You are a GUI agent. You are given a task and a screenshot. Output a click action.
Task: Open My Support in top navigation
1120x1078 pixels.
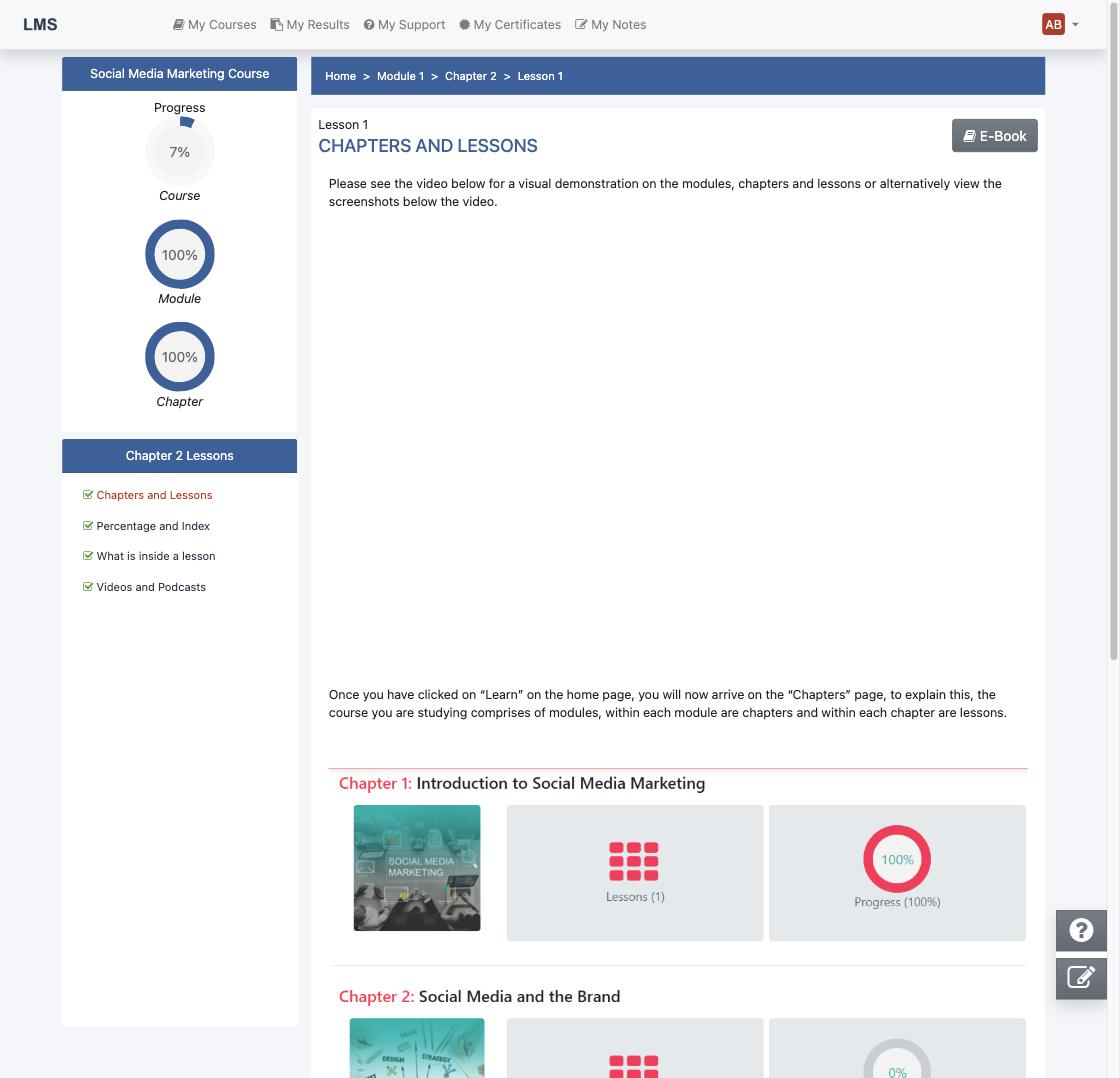(404, 24)
